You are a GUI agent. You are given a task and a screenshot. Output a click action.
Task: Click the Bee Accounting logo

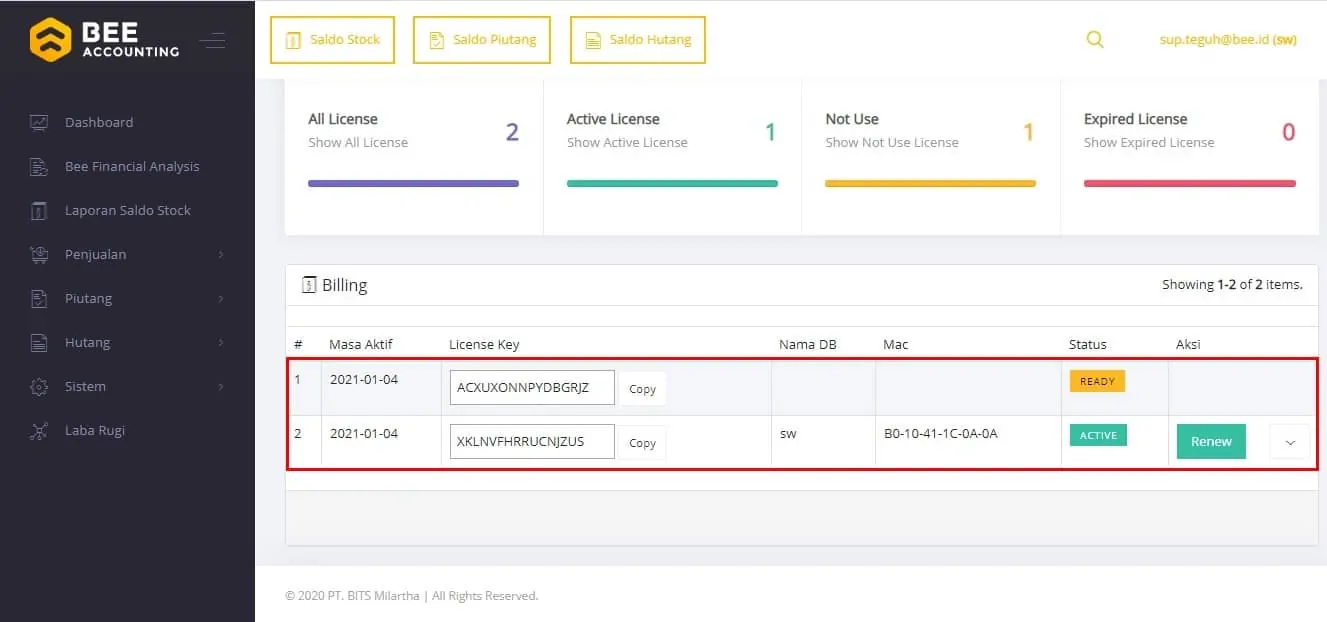(105, 39)
